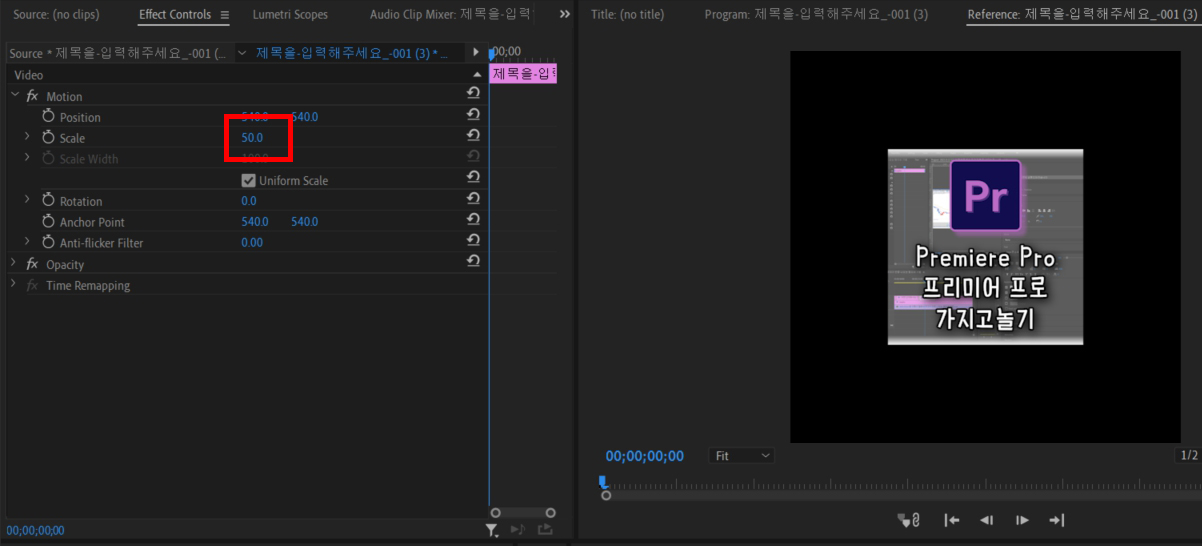The height and width of the screenshot is (546, 1202).
Task: Select the pink clip in Effect Controls timeline
Action: tap(523, 73)
